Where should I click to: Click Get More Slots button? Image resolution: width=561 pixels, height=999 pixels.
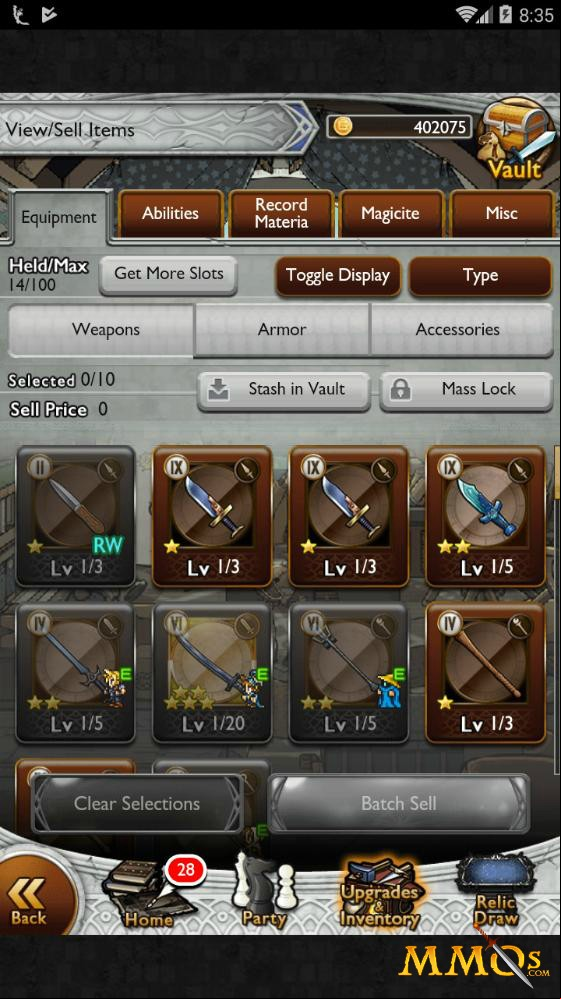click(168, 275)
